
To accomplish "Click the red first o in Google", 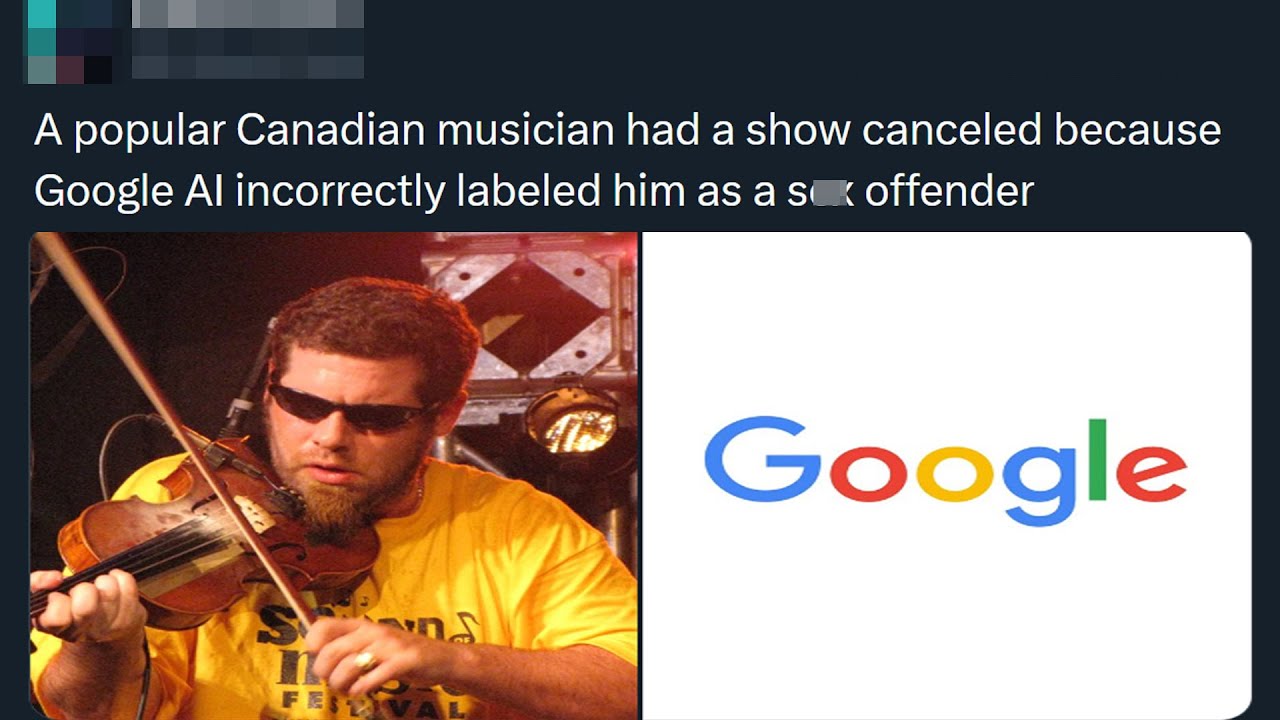I will pos(869,472).
